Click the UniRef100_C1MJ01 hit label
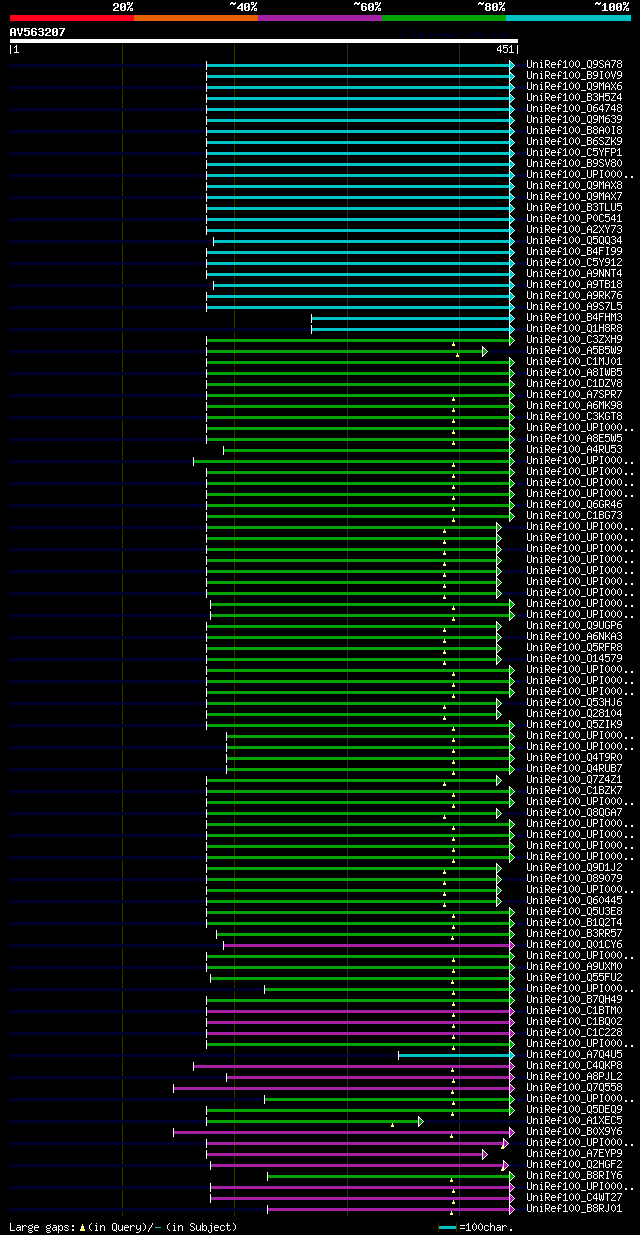640x1235 pixels. (574, 362)
